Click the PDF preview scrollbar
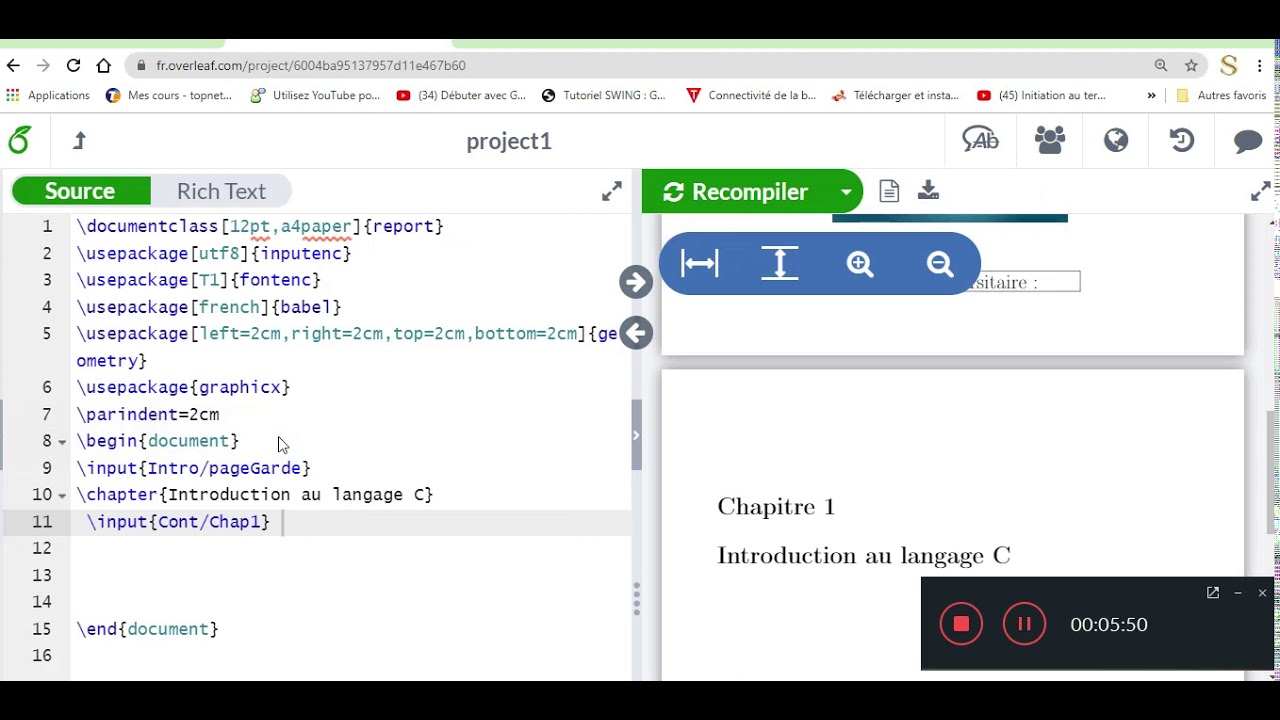Viewport: 1280px width, 720px height. point(1273,472)
